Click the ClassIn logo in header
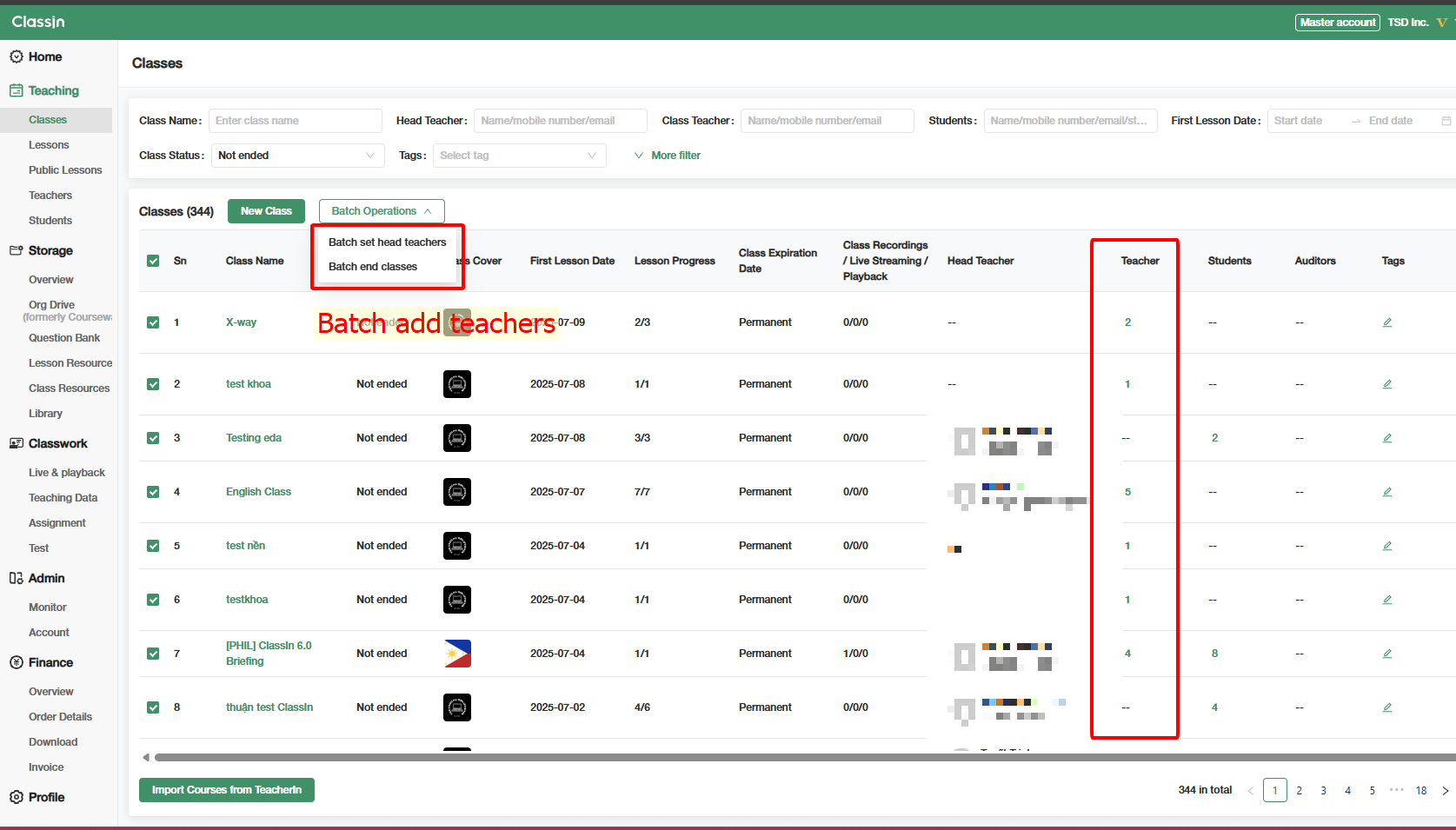The height and width of the screenshot is (830, 1456). [x=38, y=22]
